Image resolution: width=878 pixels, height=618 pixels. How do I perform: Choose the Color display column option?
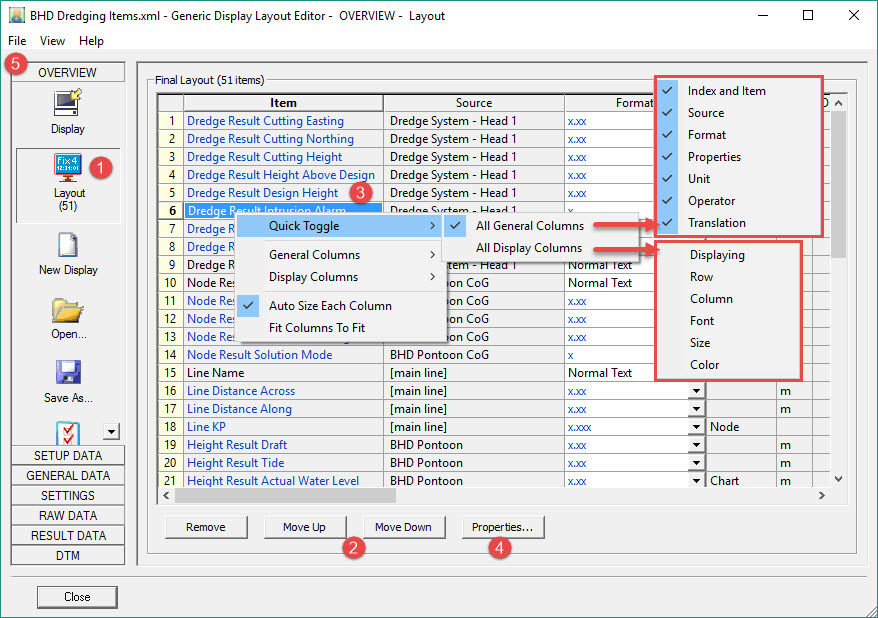click(704, 365)
